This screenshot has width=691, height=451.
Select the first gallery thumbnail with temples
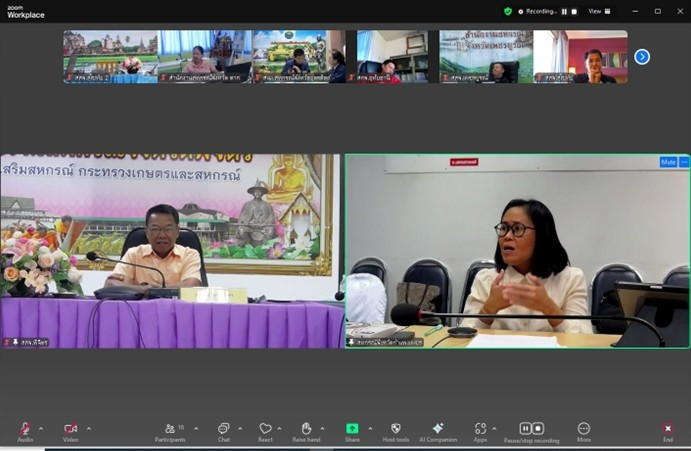[x=110, y=56]
